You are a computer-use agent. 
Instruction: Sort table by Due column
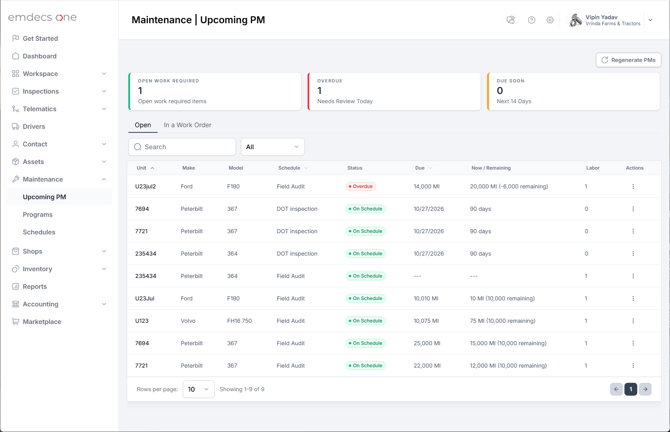(x=423, y=168)
